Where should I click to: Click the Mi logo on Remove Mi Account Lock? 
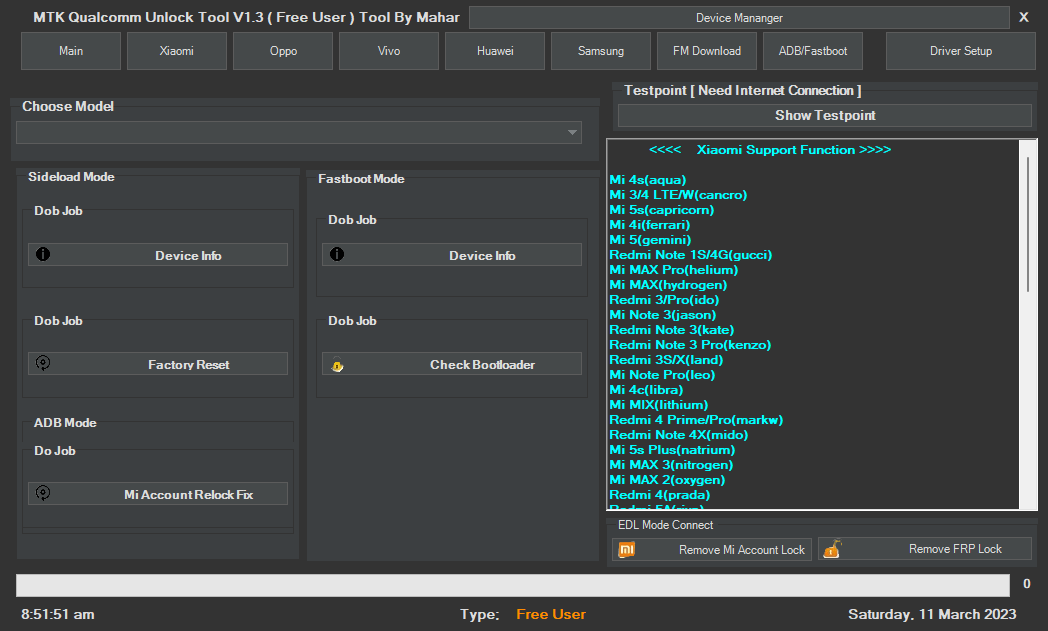(627, 548)
